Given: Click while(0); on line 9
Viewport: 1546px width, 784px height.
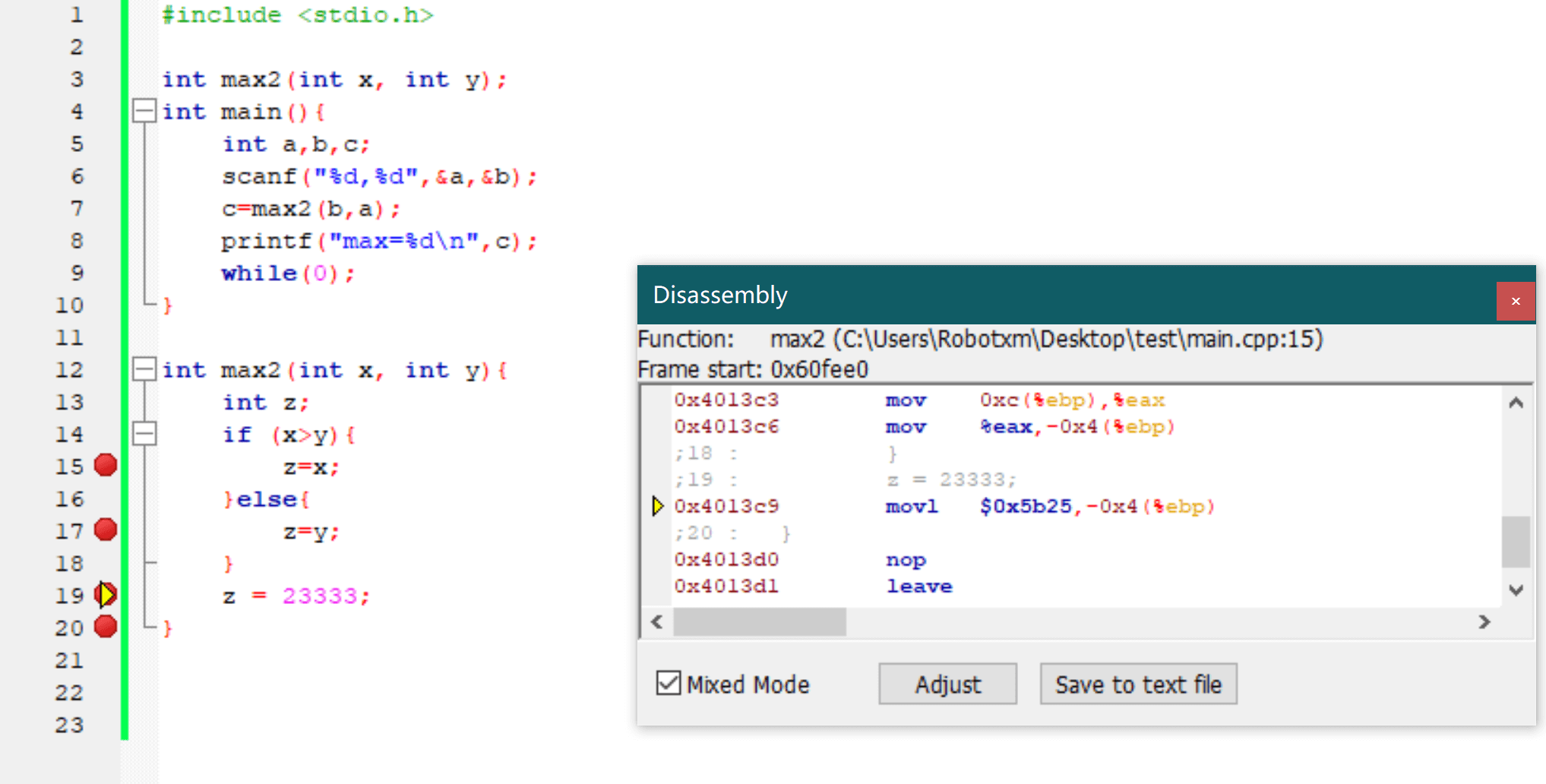Looking at the screenshot, I should point(288,273).
